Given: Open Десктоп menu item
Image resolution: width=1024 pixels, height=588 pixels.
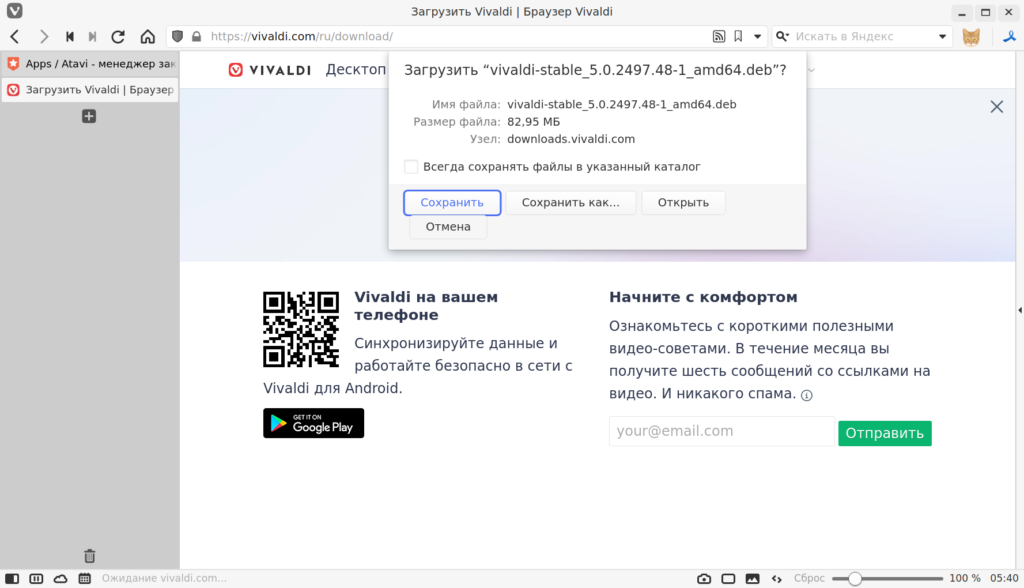Looking at the screenshot, I should [x=356, y=69].
